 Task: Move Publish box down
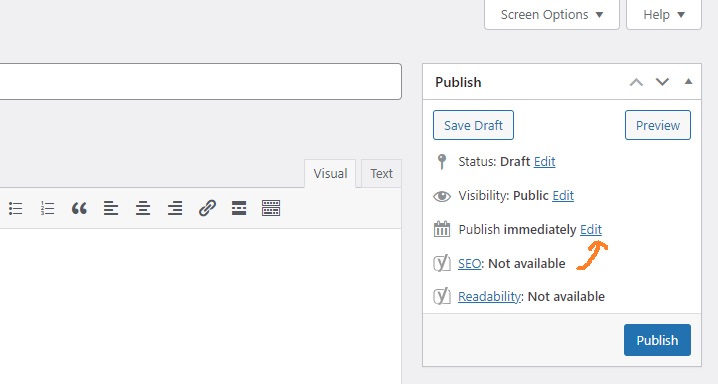tap(662, 82)
